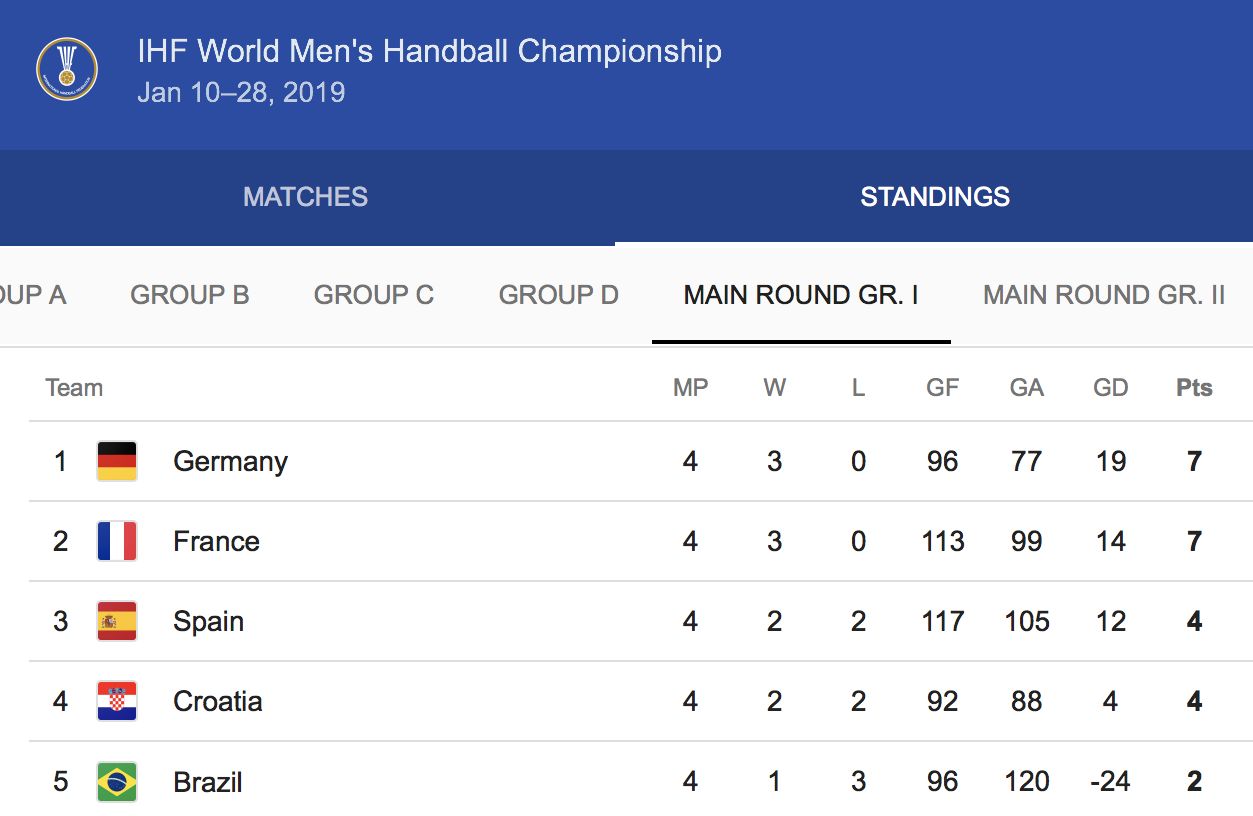Open the Spain team entry

point(208,621)
